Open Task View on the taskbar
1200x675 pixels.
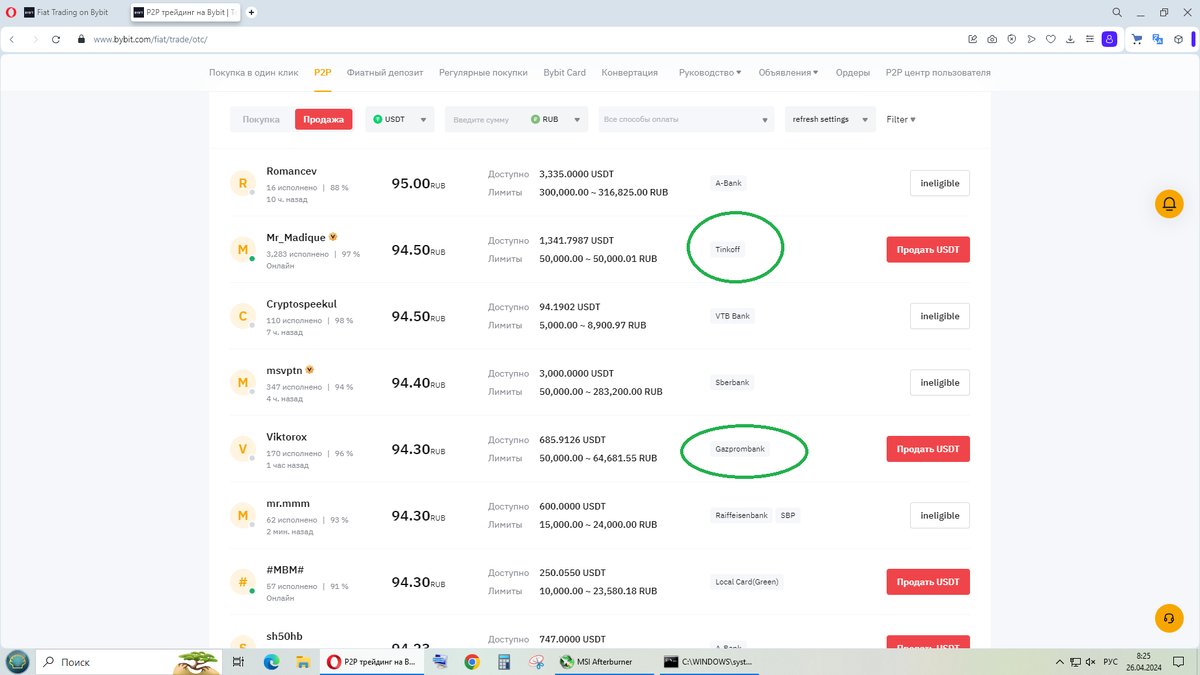click(x=238, y=662)
